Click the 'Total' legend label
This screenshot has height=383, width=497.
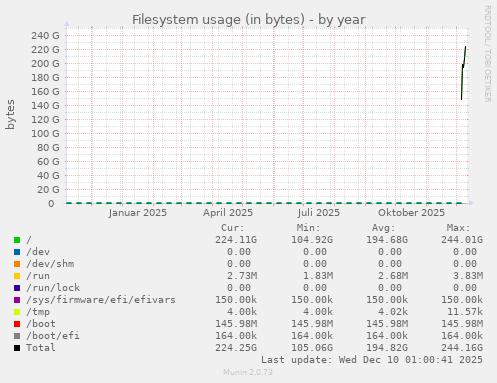tap(41, 348)
